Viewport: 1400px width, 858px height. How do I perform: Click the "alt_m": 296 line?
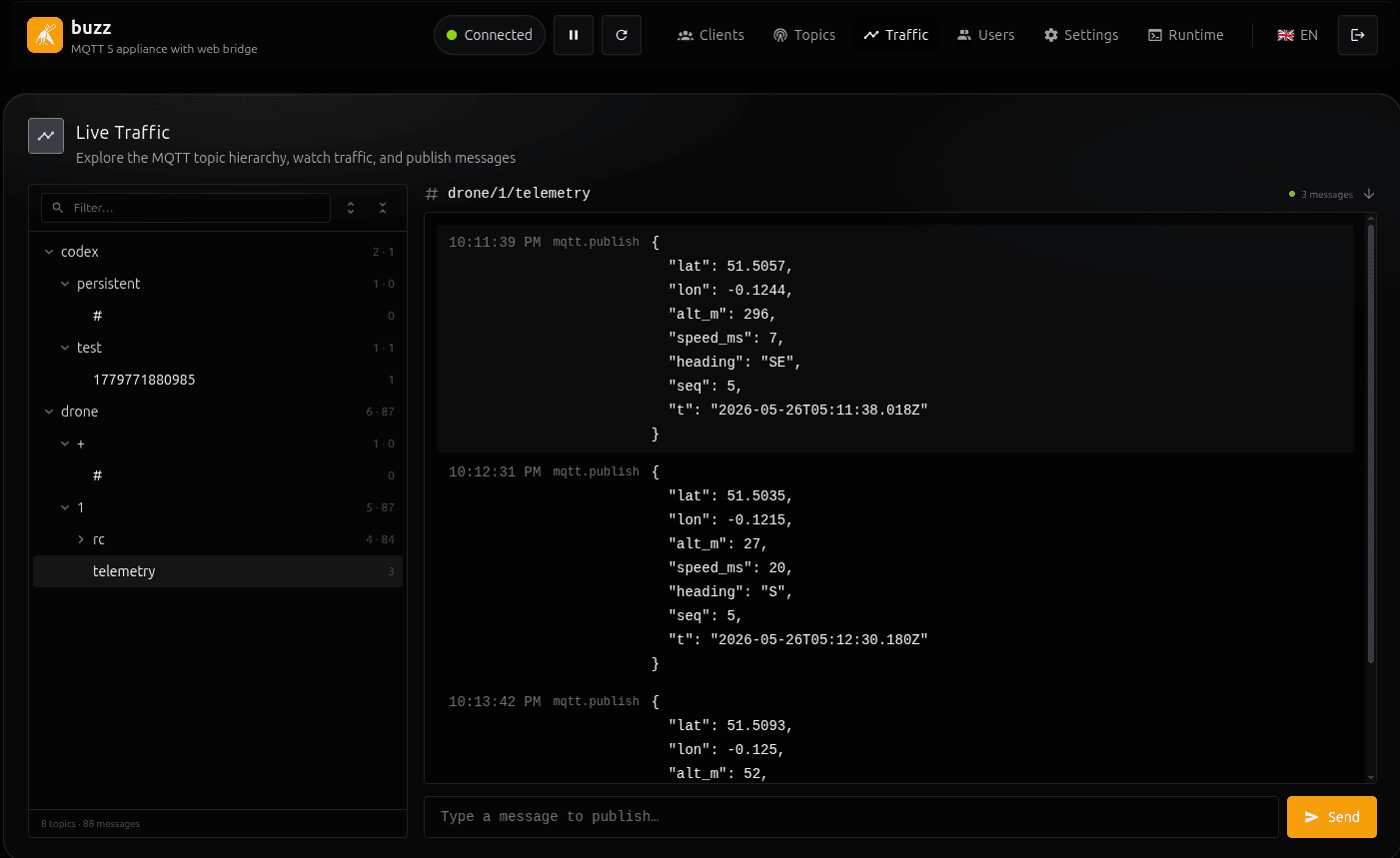click(x=722, y=314)
